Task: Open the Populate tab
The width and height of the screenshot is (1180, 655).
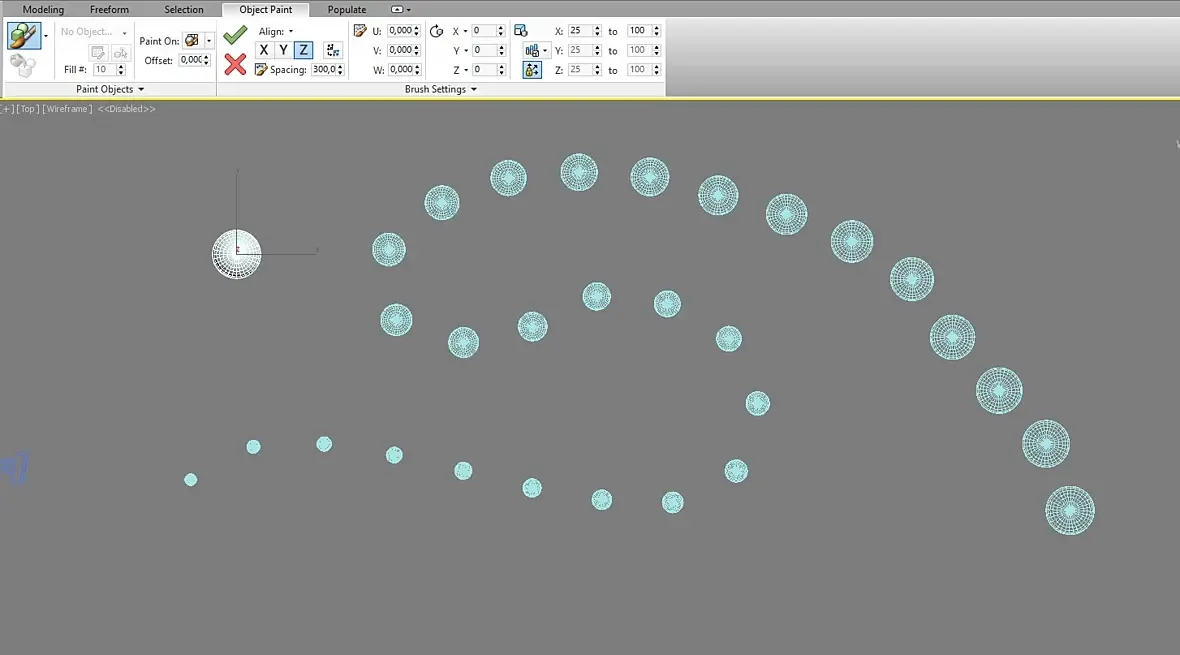Action: (x=347, y=10)
